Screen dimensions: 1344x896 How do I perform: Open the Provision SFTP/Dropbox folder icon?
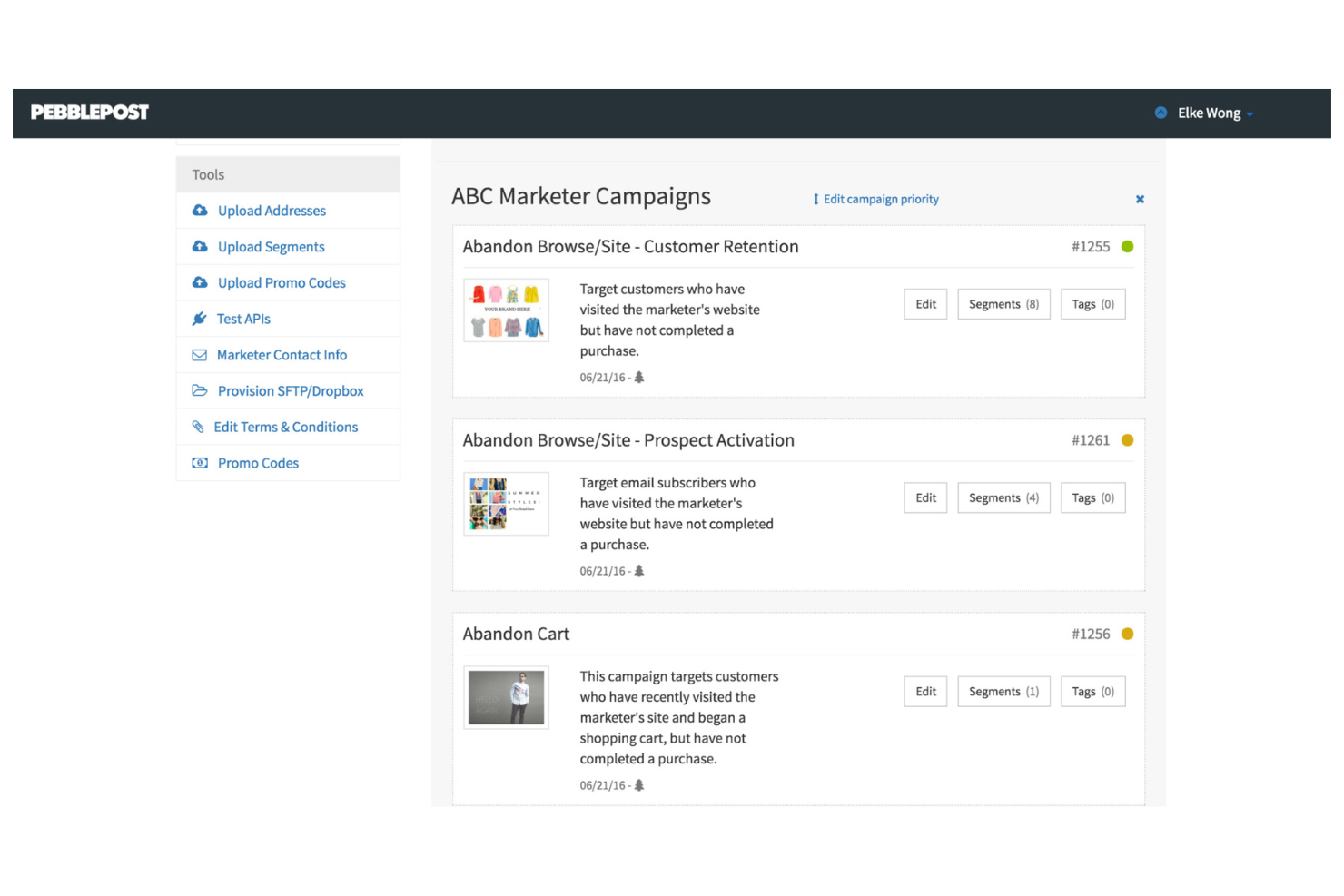[200, 390]
